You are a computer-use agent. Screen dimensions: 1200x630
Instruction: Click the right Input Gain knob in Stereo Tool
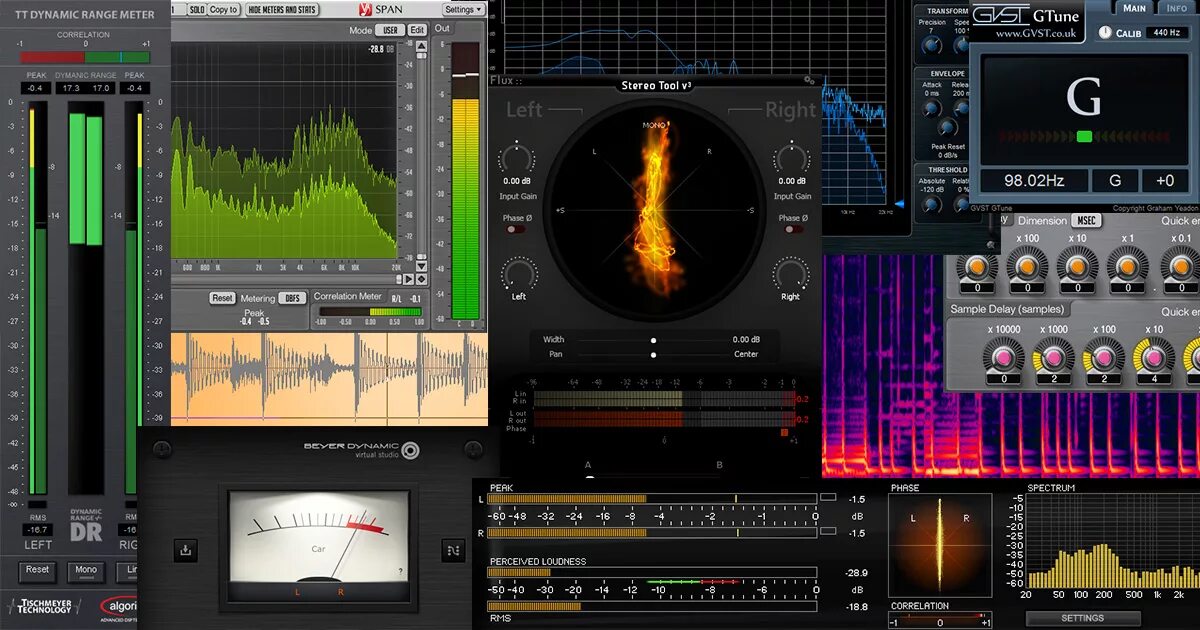coord(790,158)
